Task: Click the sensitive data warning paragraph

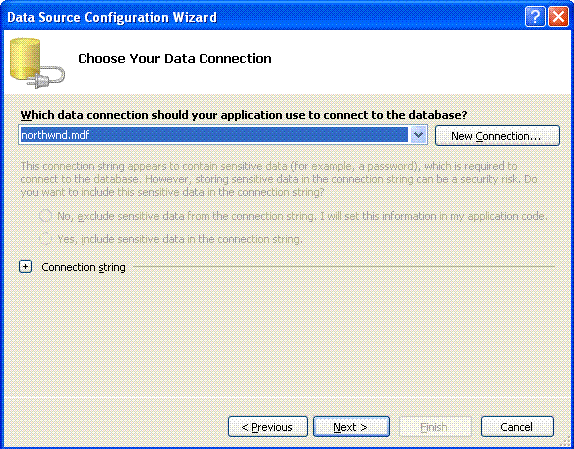Action: [279, 179]
